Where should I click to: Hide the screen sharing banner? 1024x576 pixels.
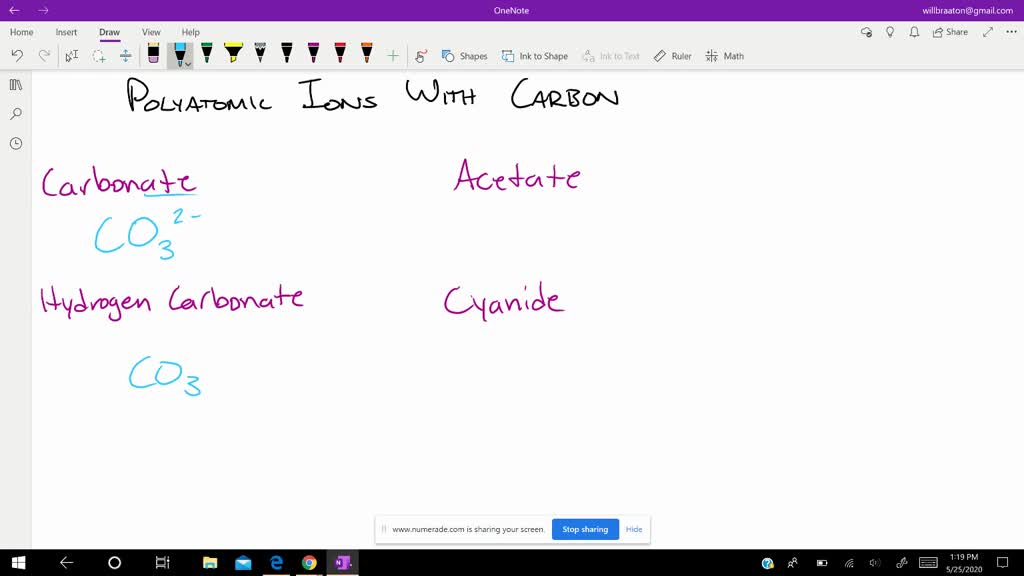[634, 529]
